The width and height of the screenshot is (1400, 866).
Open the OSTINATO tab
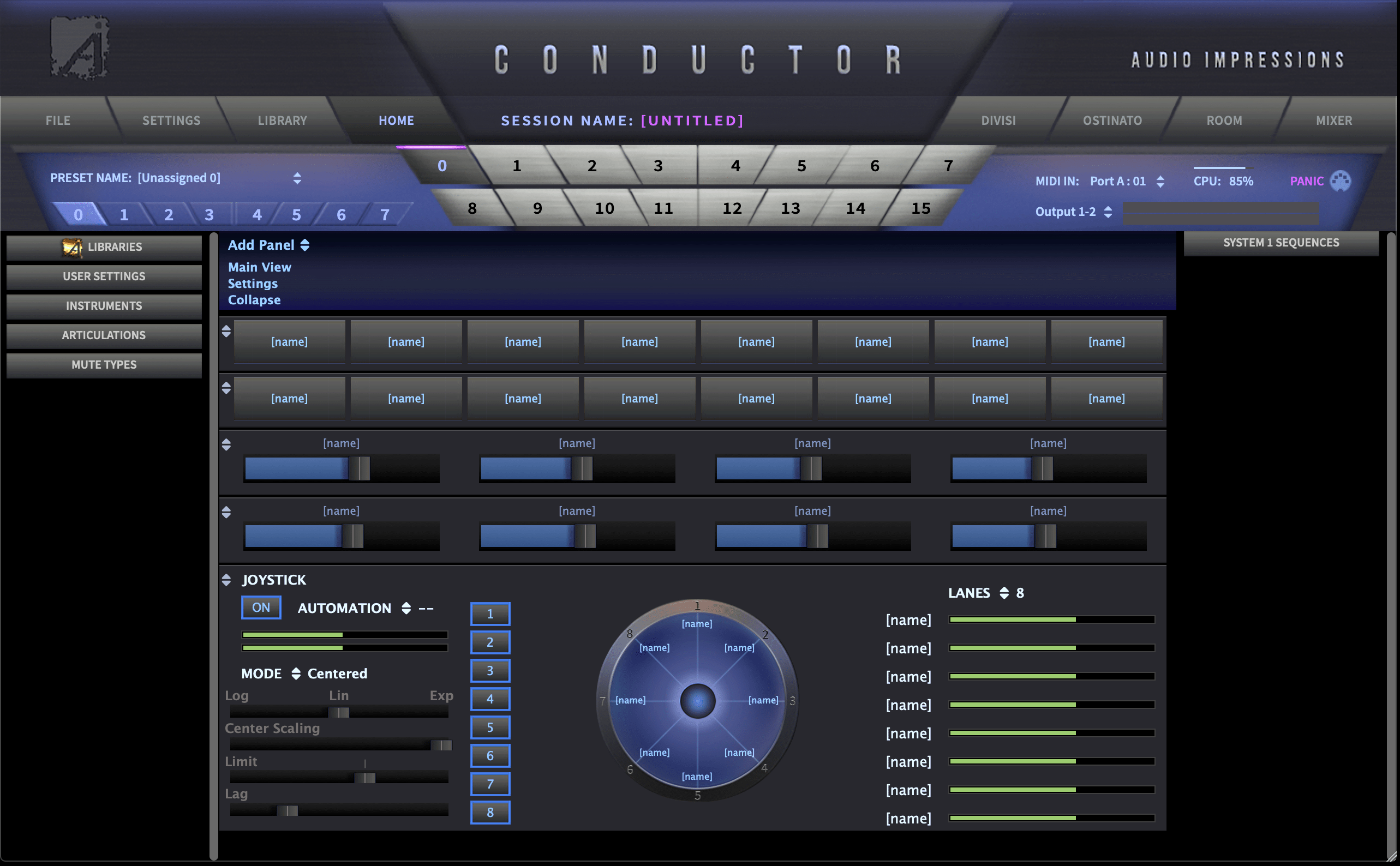[1112, 121]
